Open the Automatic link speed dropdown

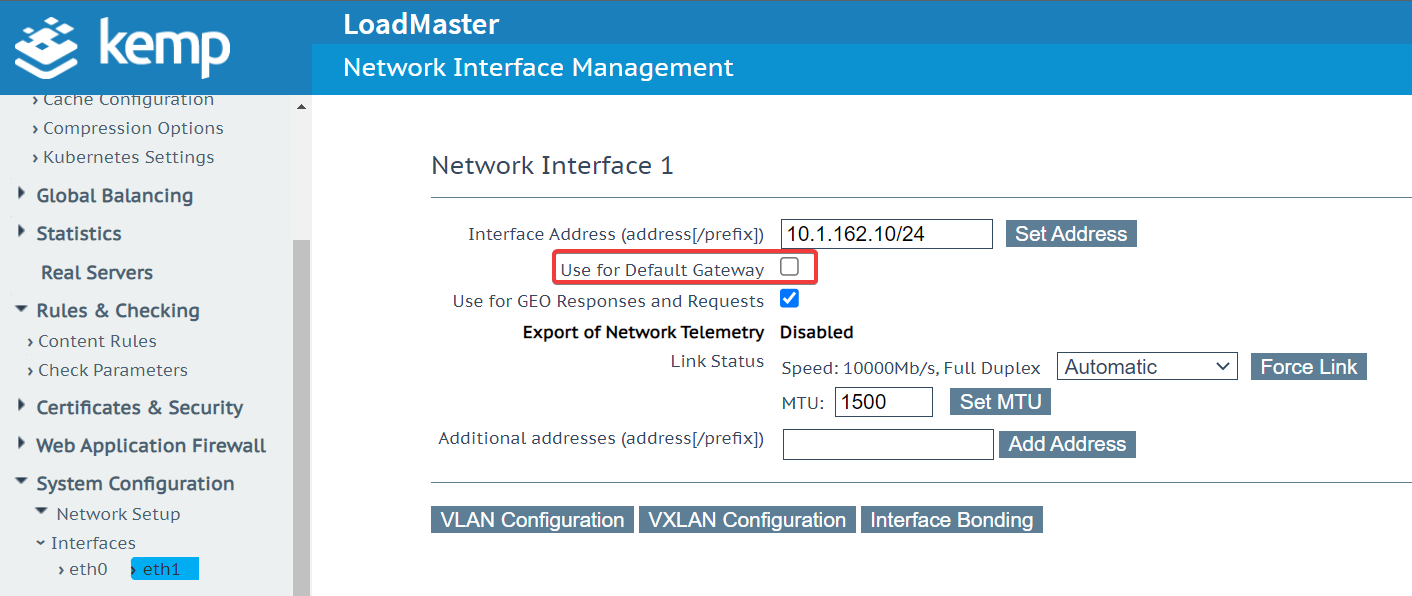[1147, 367]
